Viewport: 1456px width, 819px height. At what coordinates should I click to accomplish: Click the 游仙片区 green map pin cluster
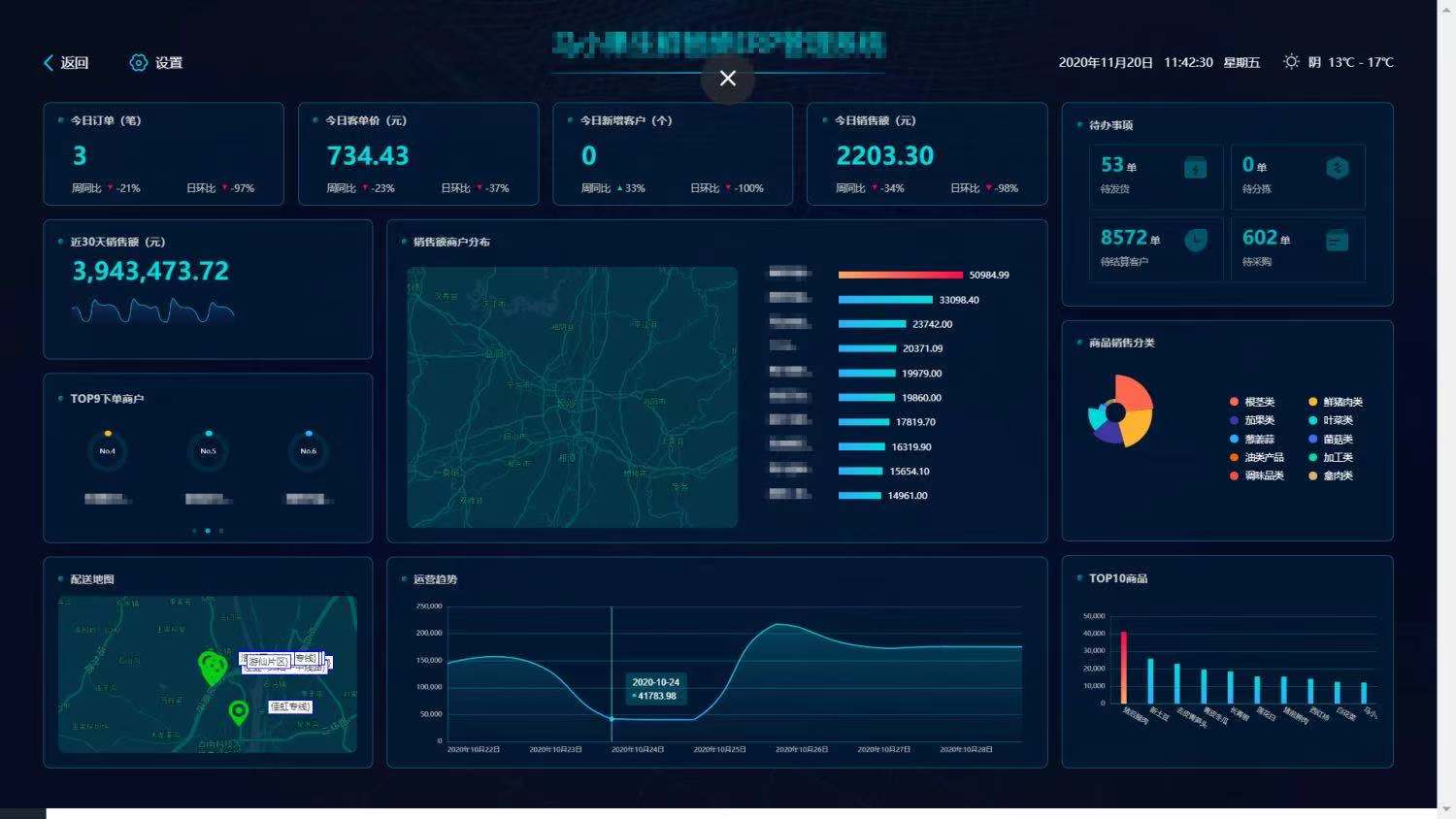click(213, 668)
